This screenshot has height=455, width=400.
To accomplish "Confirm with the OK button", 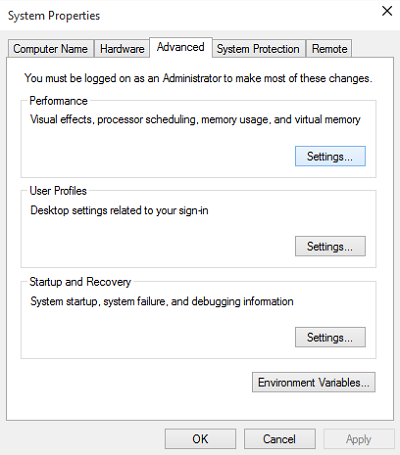I will [x=200, y=439].
